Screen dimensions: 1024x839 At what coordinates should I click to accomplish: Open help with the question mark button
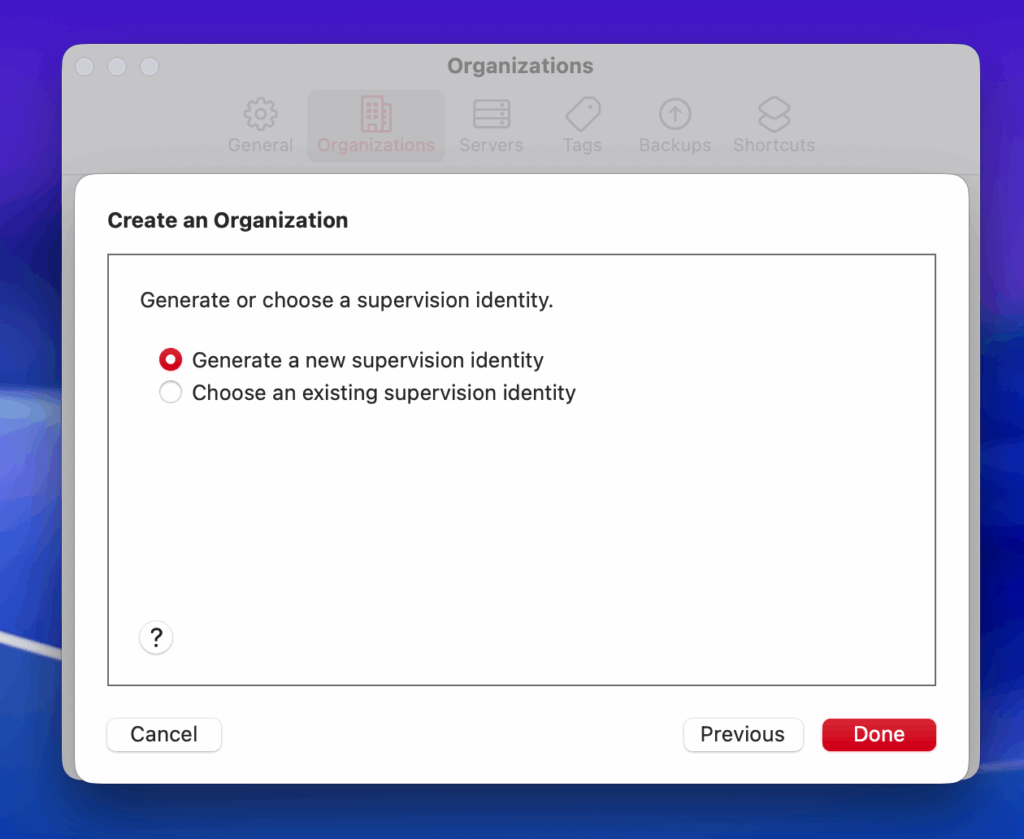click(156, 638)
